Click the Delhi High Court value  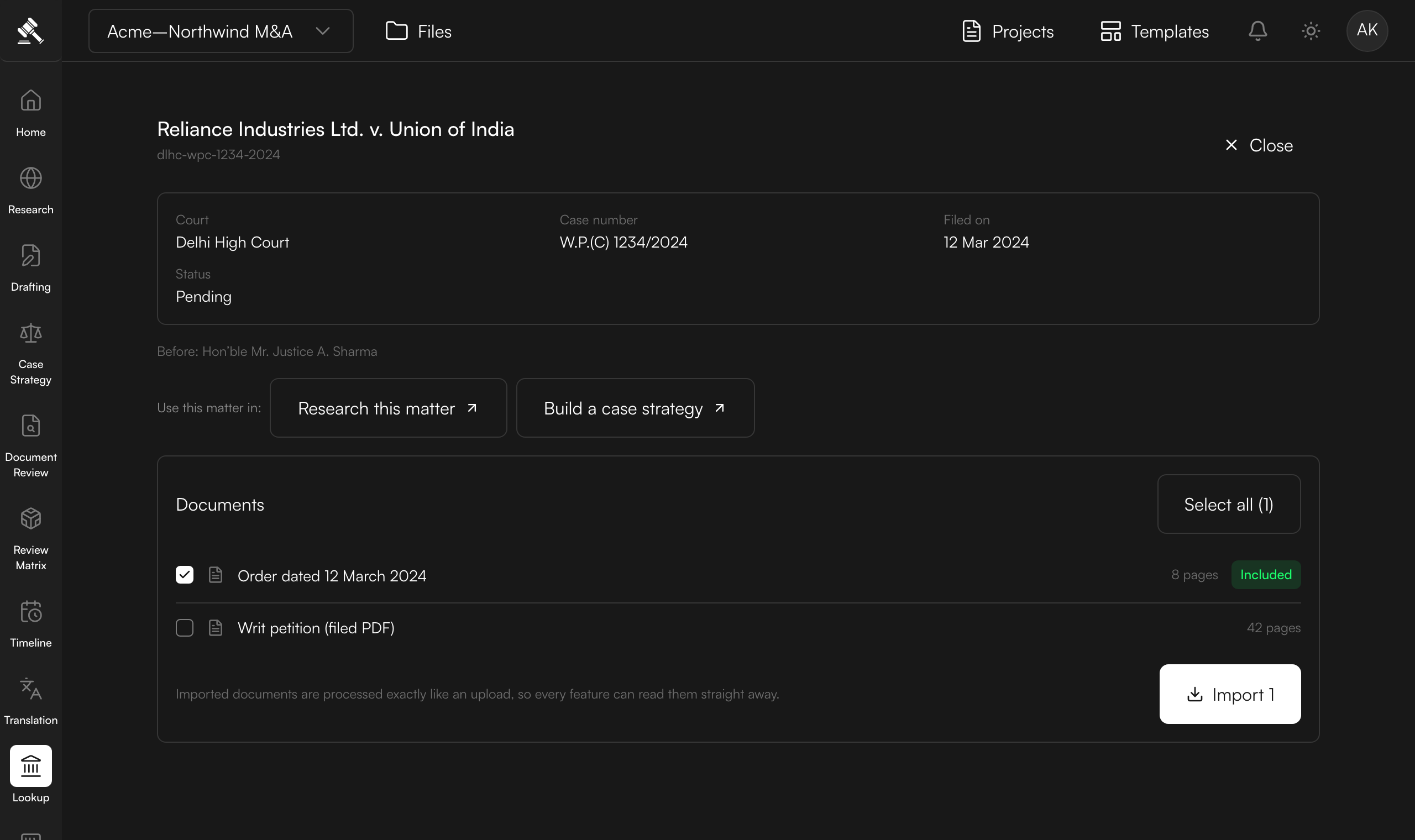coord(233,242)
